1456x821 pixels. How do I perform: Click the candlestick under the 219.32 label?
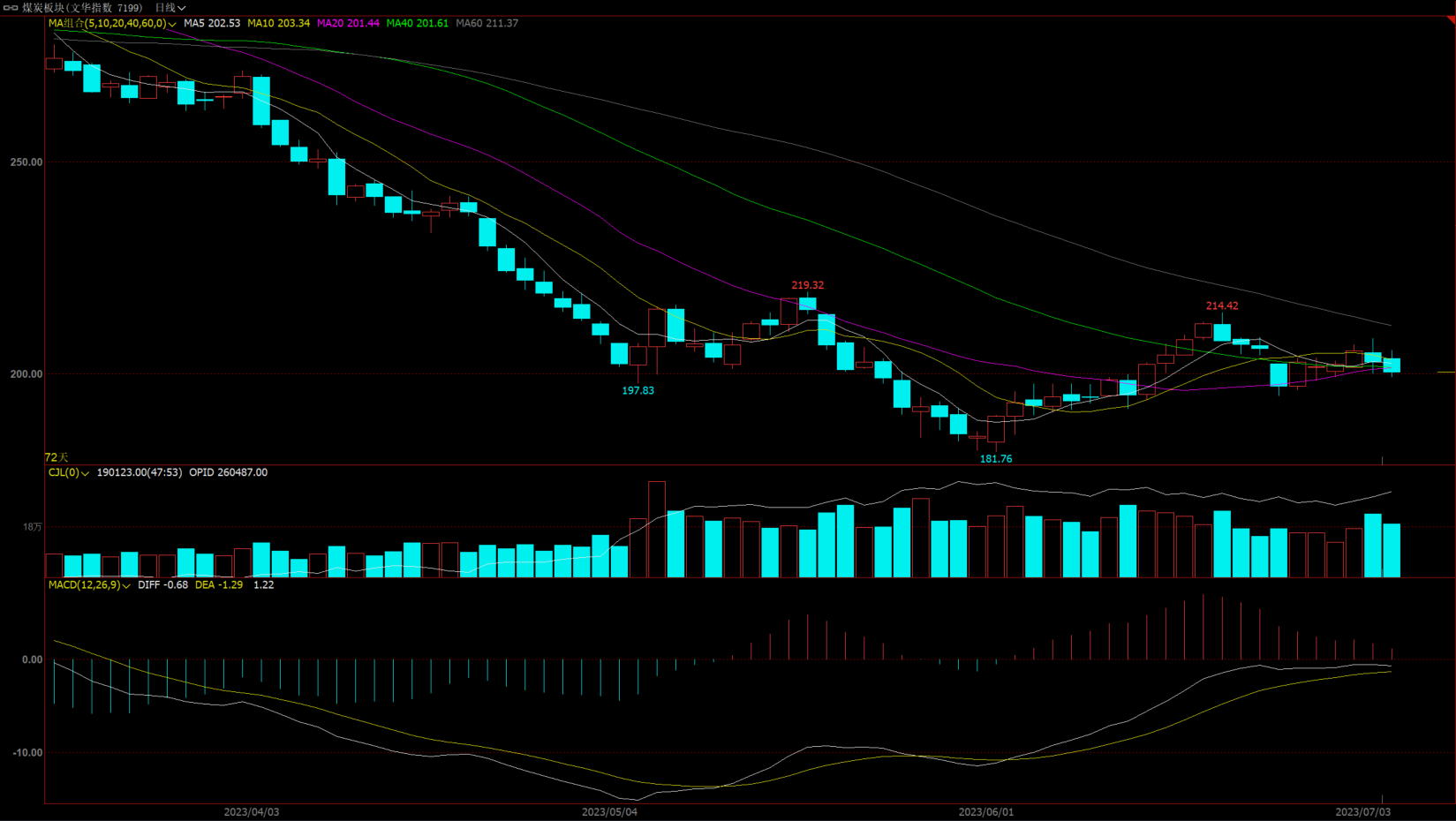(808, 304)
